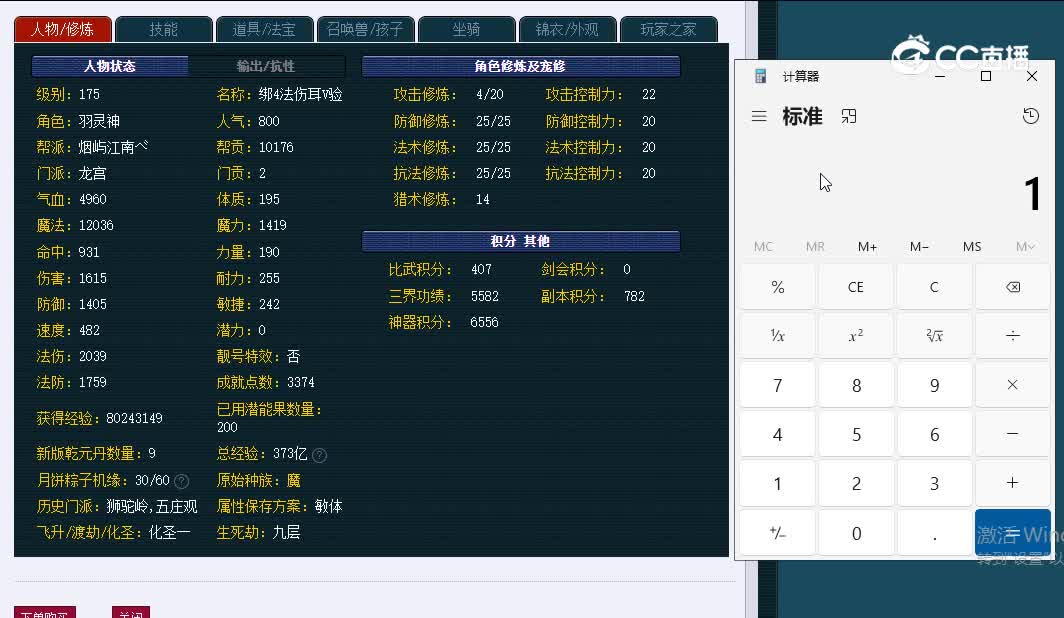
Task: Click digit 8 on calculator
Action: (856, 385)
